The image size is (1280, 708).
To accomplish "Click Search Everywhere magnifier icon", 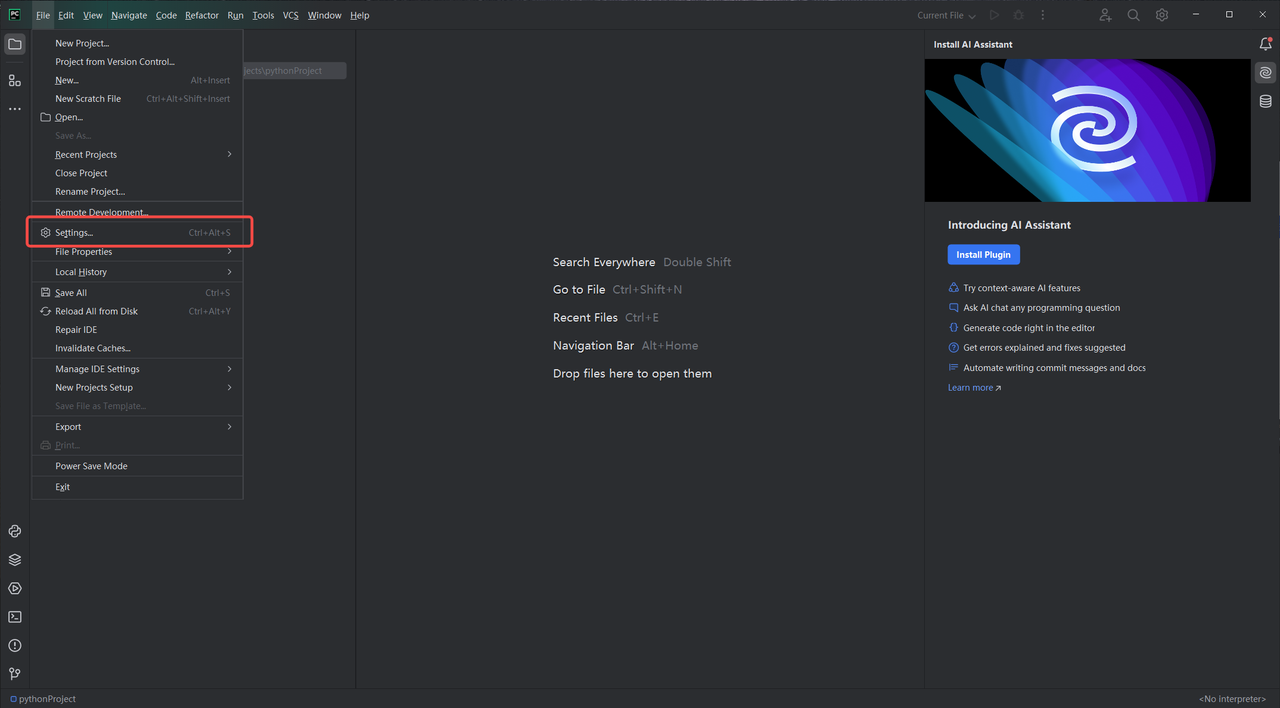I will click(1133, 15).
